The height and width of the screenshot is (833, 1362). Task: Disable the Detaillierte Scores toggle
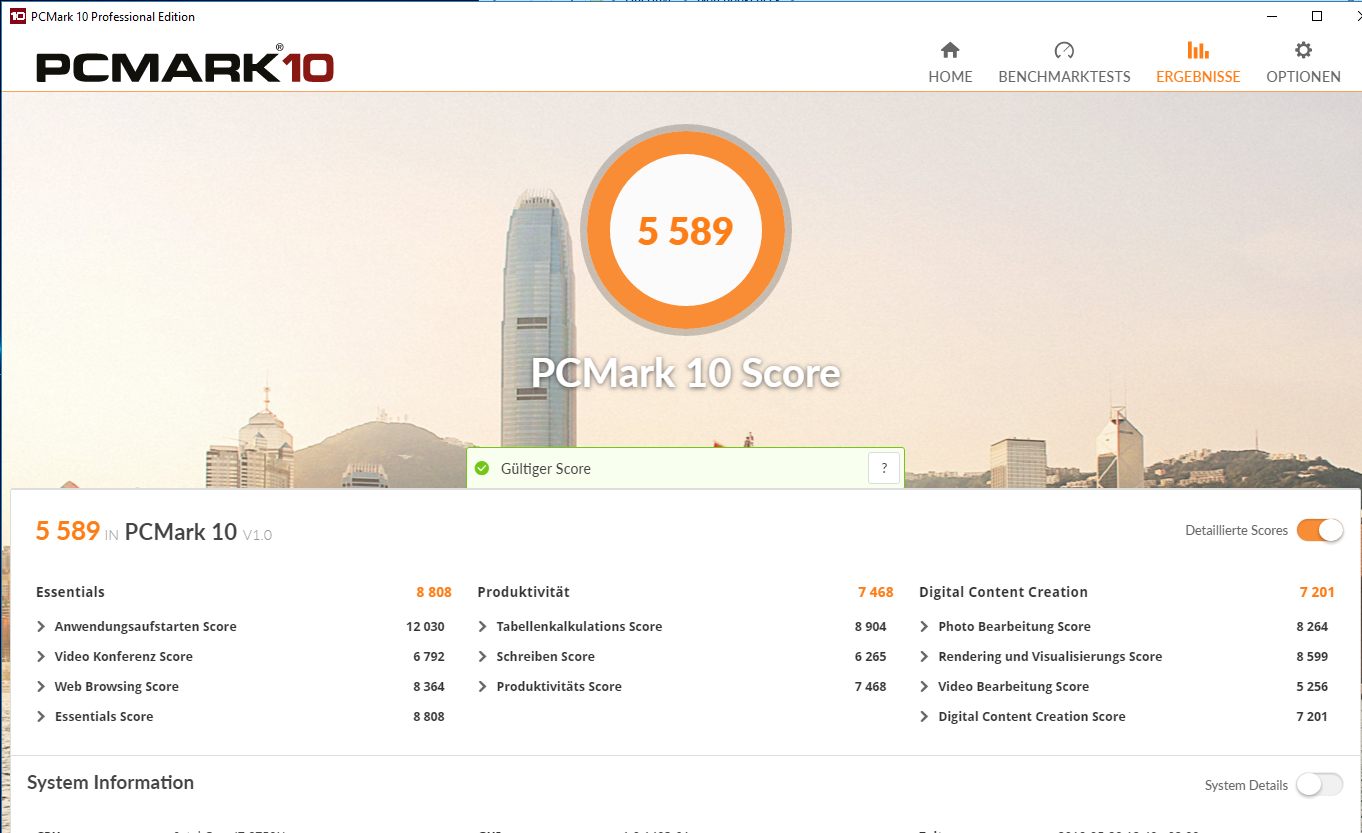1319,531
